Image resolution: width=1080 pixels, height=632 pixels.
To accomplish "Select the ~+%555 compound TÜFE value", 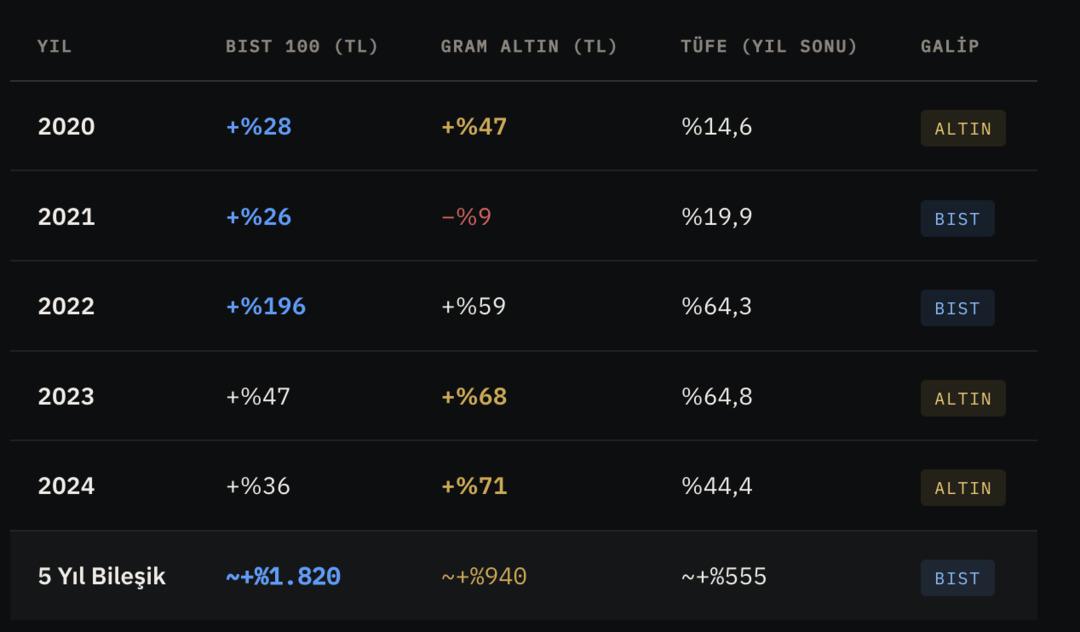I will point(724,576).
